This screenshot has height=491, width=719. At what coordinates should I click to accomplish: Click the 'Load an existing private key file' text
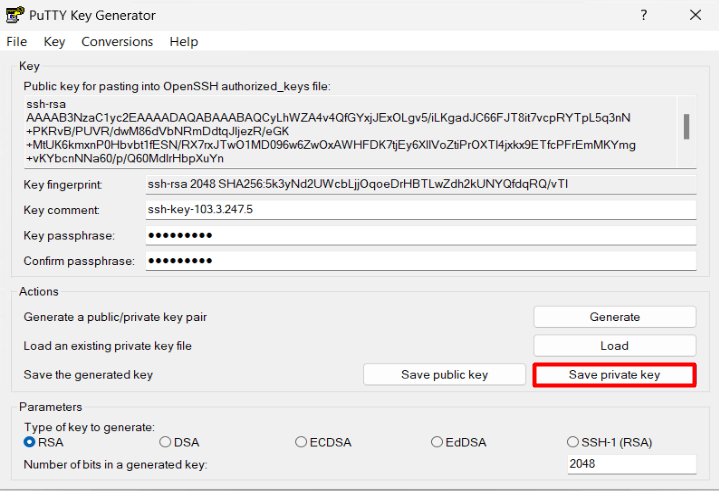[x=107, y=346]
